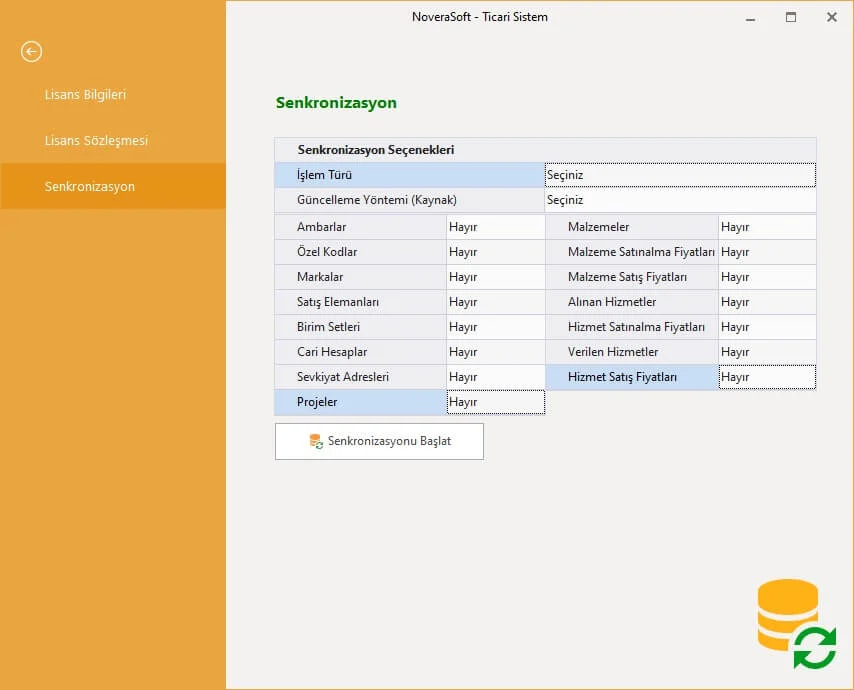854x690 pixels.
Task: Maximize the NoveraSoft window
Action: 791,17
